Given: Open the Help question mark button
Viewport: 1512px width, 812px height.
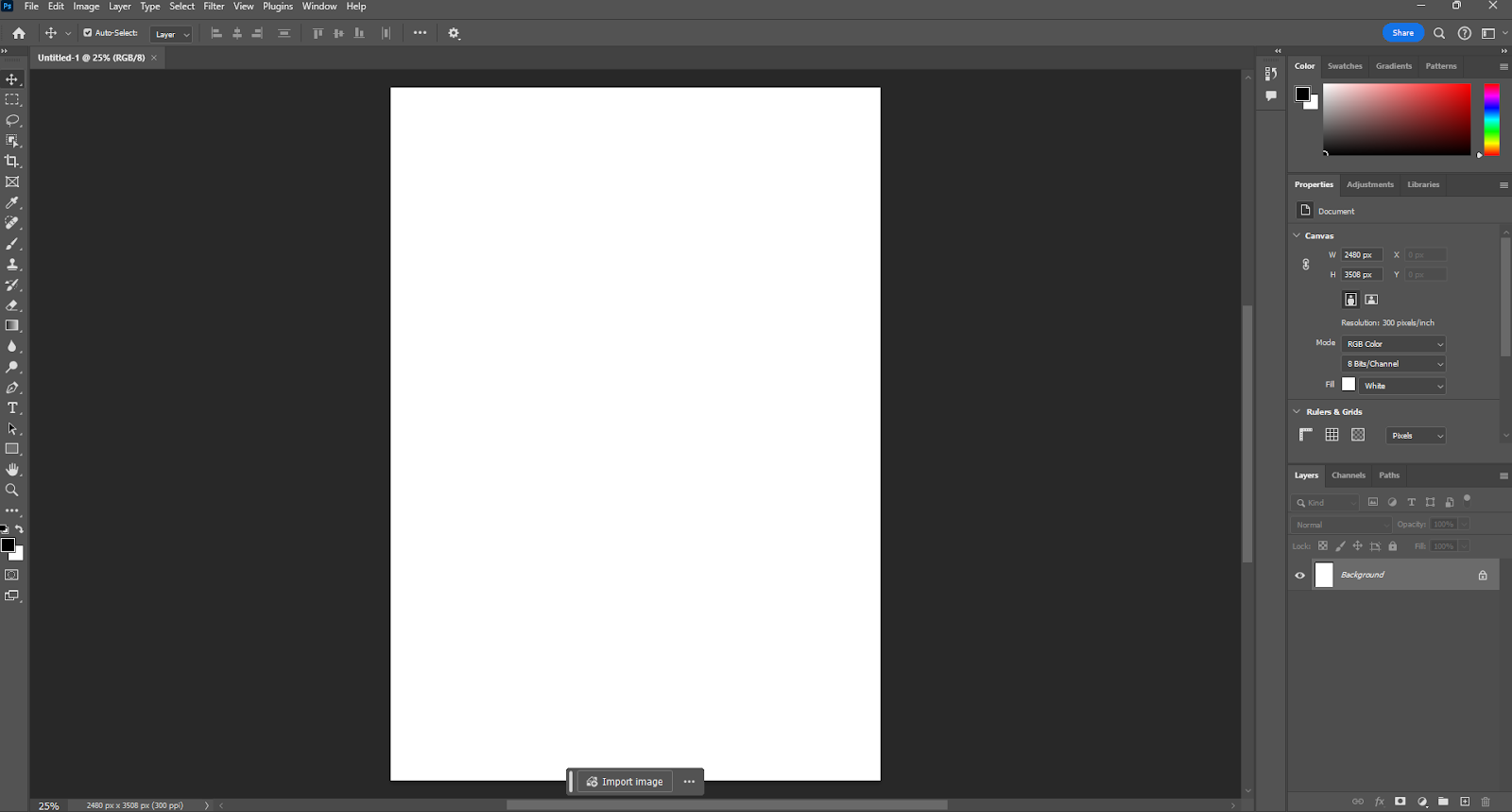Looking at the screenshot, I should pos(1465,33).
